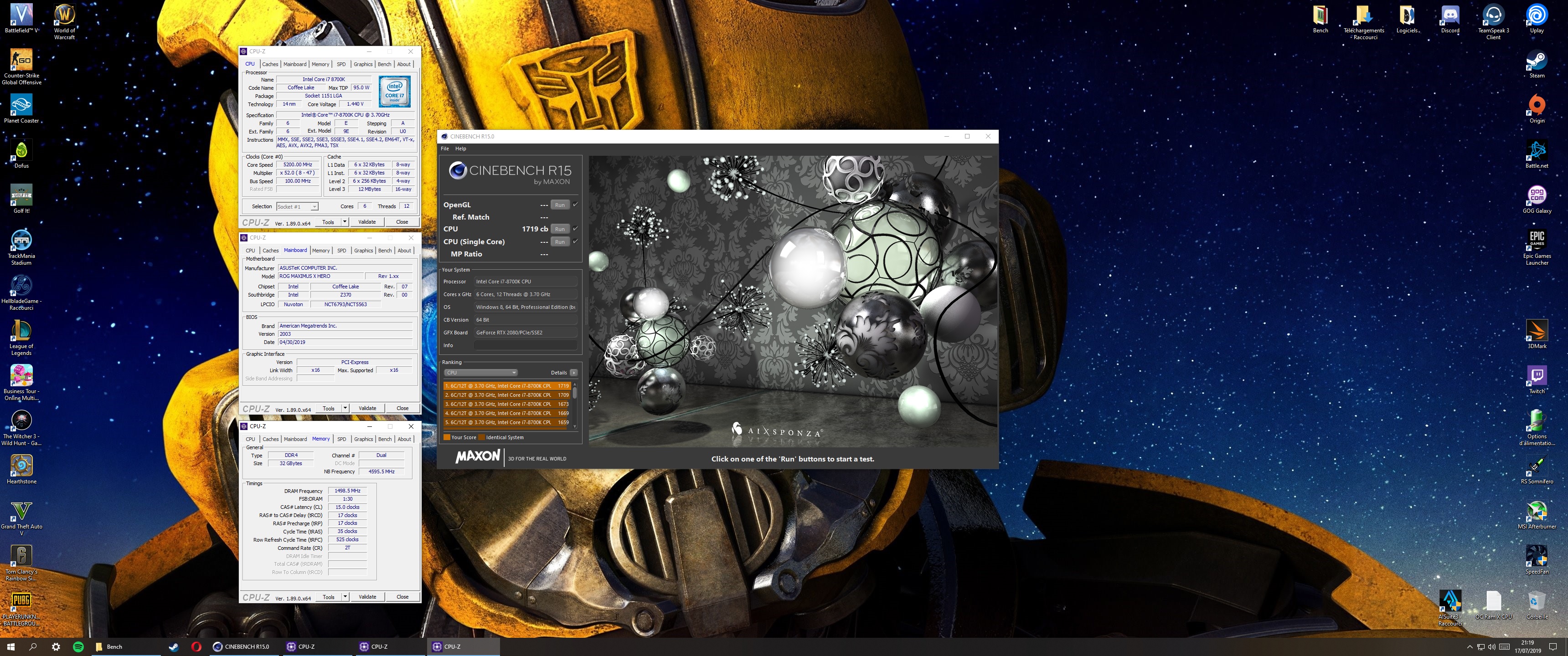Open the PUBG desktop icon

(x=21, y=608)
